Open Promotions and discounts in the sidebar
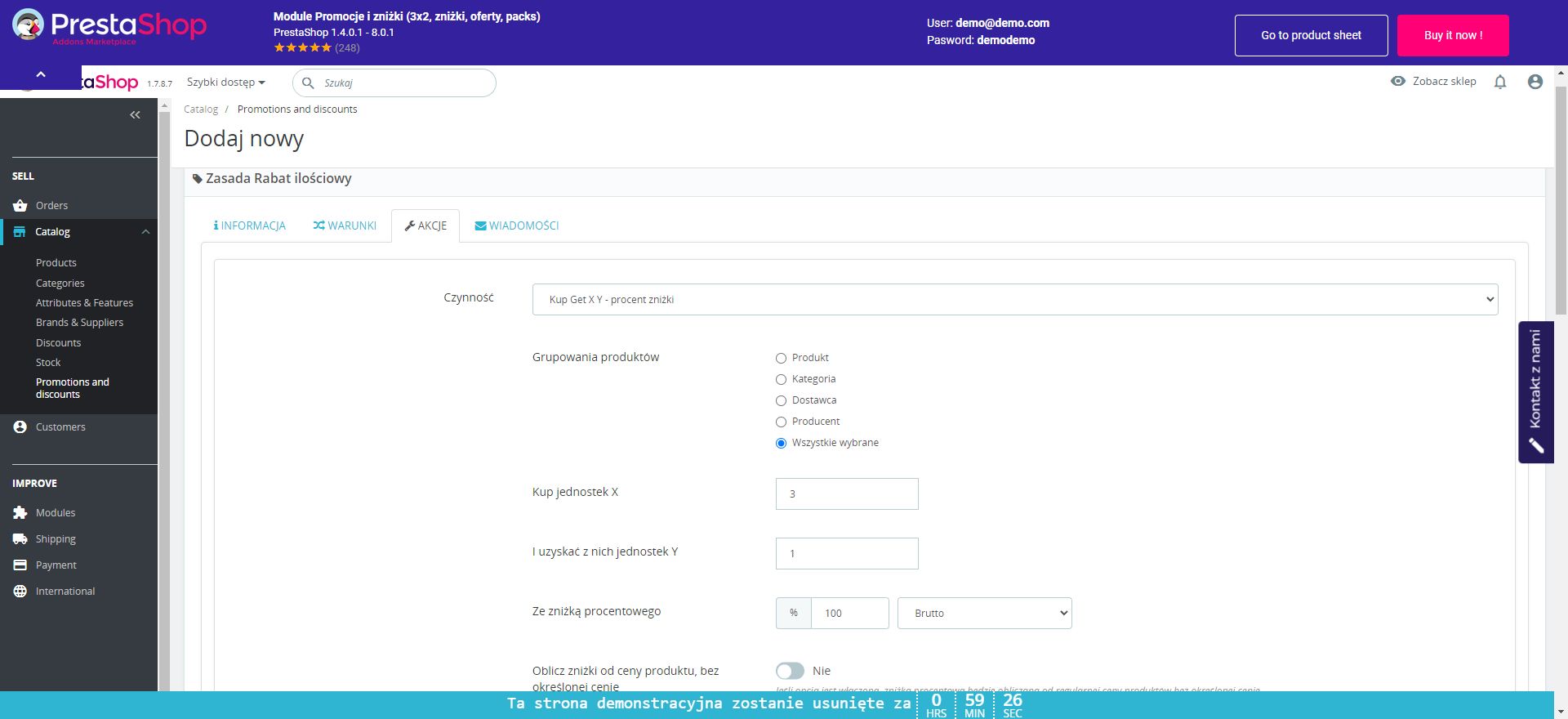The image size is (1568, 719). (73, 388)
